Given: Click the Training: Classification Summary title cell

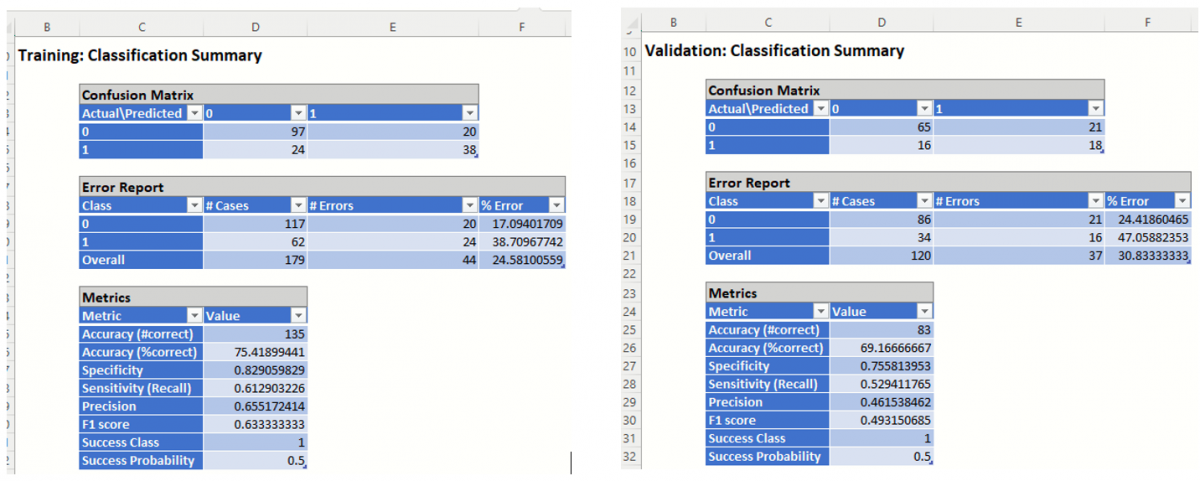Looking at the screenshot, I should [x=140, y=56].
